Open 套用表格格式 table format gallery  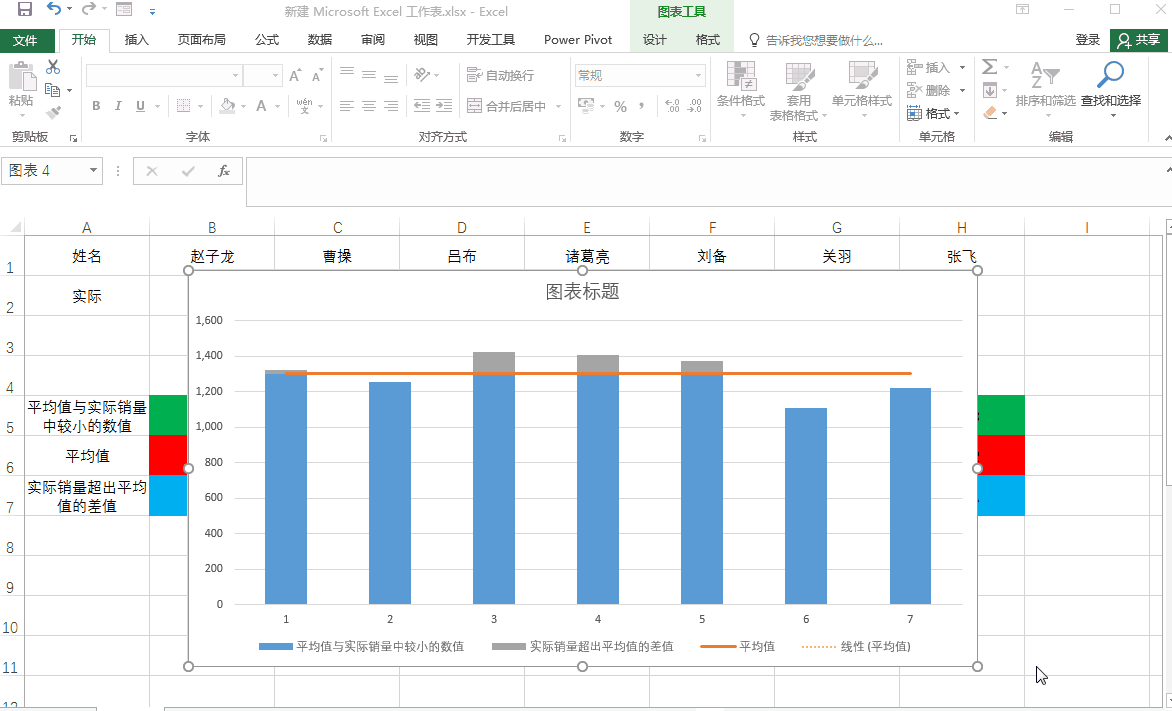point(798,90)
